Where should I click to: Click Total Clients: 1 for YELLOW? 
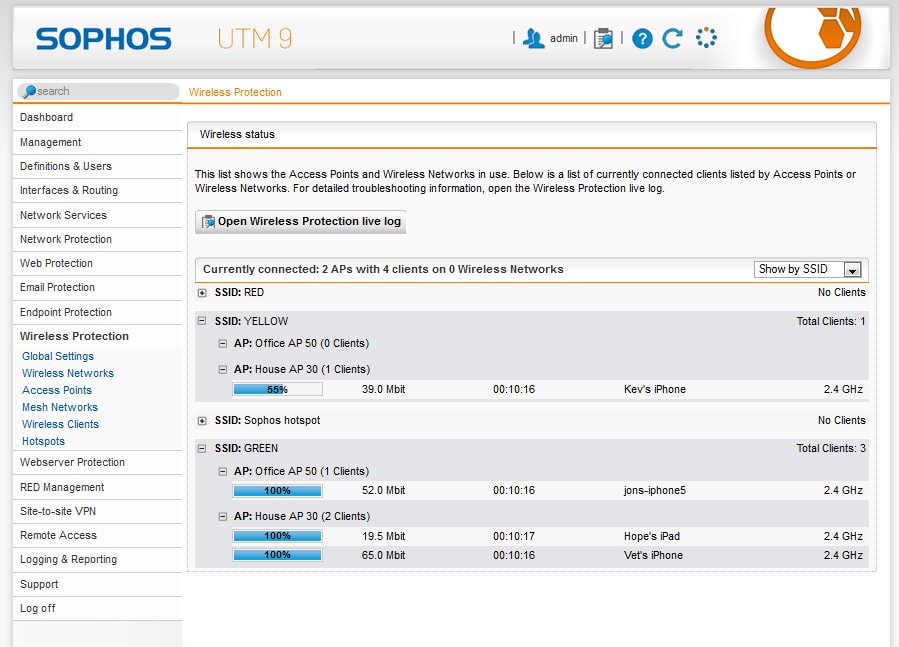[831, 321]
